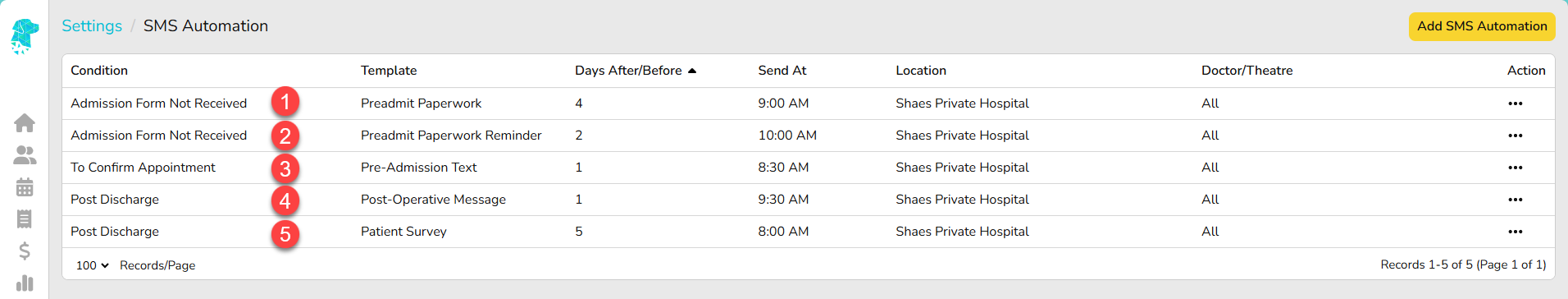Sort by Send At column header

782,71
